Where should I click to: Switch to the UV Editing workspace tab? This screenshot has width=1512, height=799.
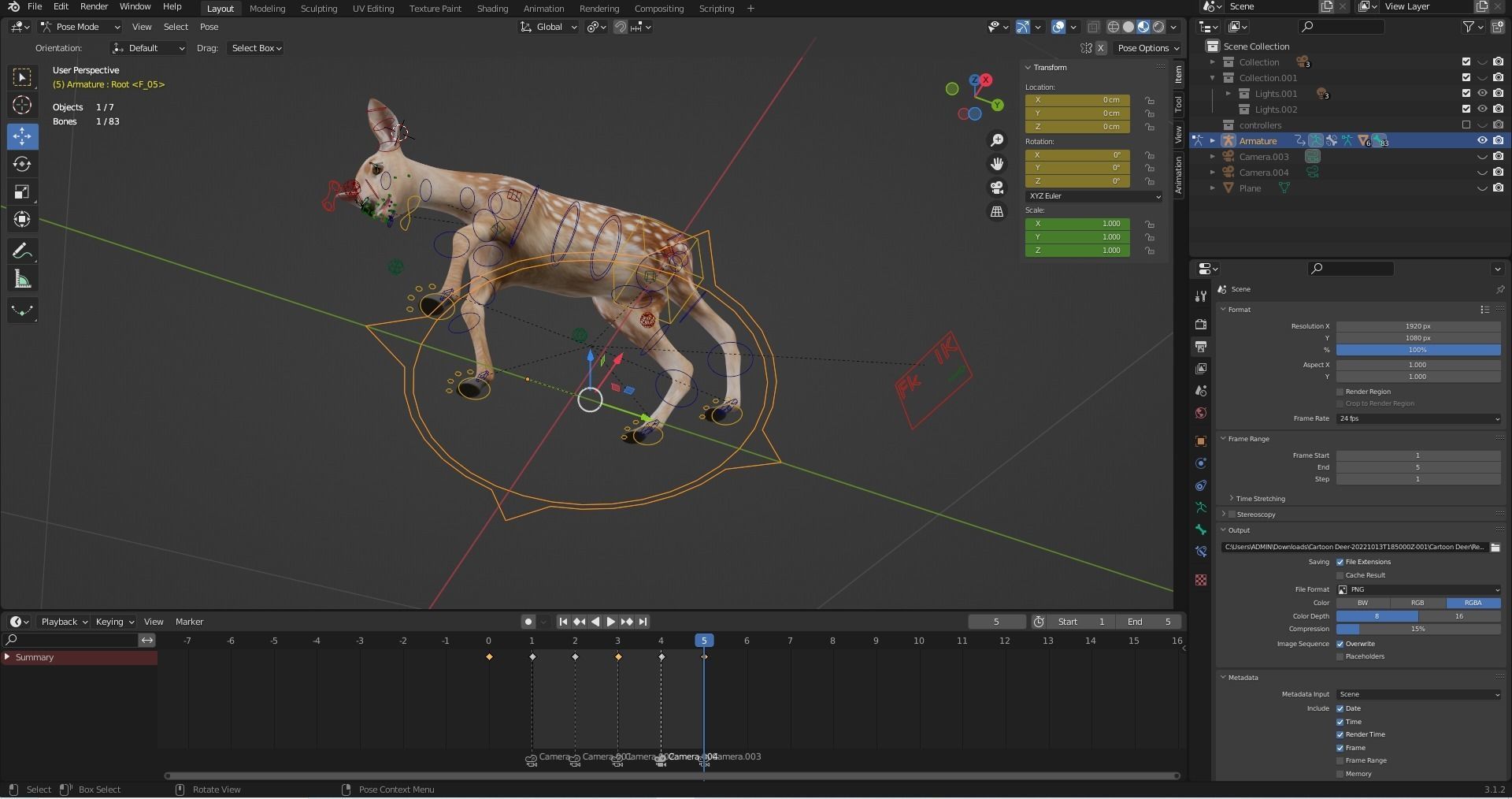pos(373,9)
